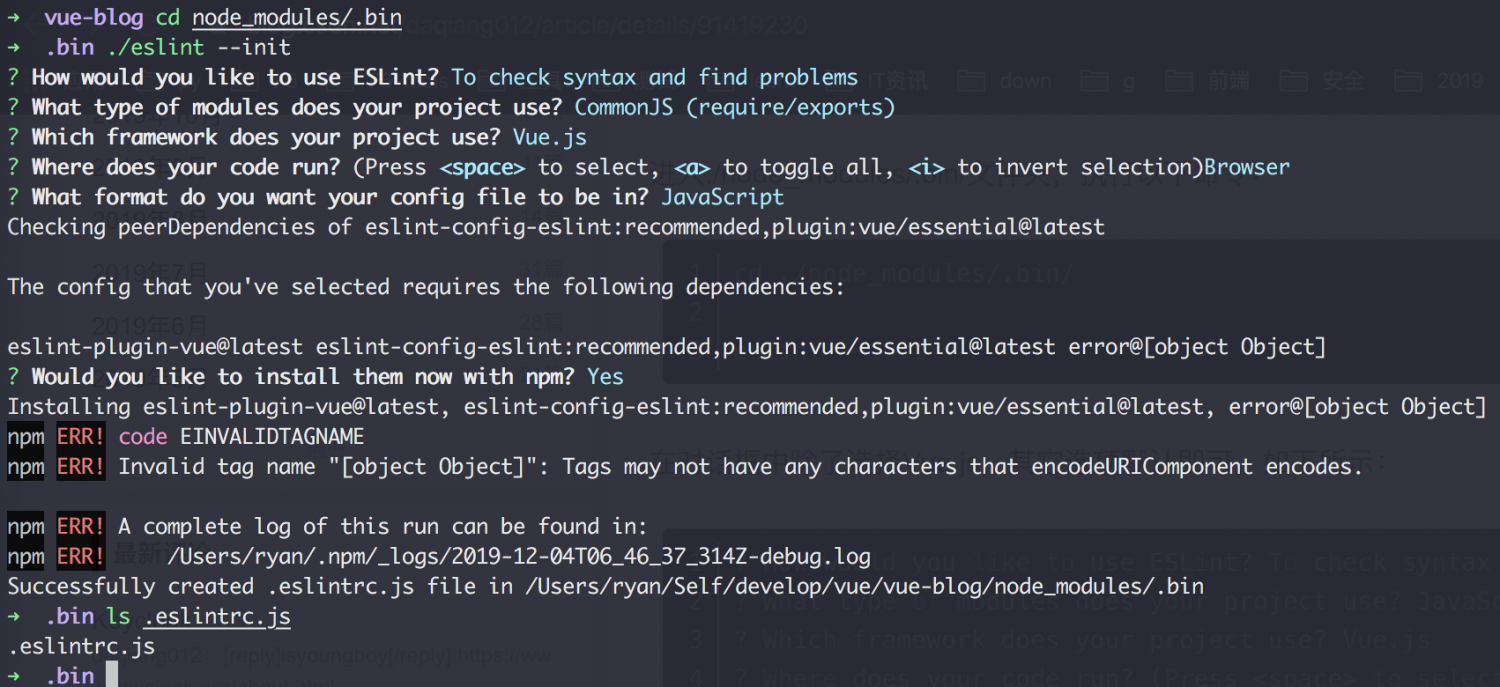Image resolution: width=1500 pixels, height=687 pixels.
Task: Click the underlined .eslintrc.js argument after ls
Action: click(x=217, y=617)
